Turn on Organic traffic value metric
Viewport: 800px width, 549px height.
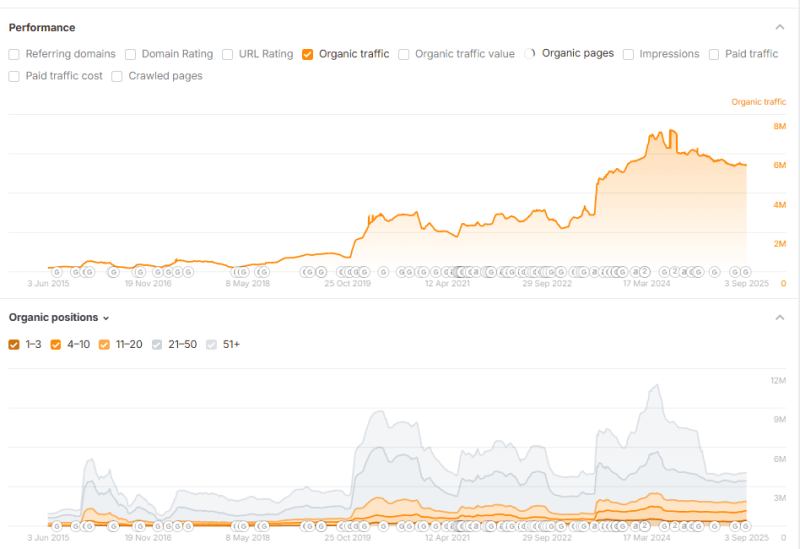(x=404, y=54)
